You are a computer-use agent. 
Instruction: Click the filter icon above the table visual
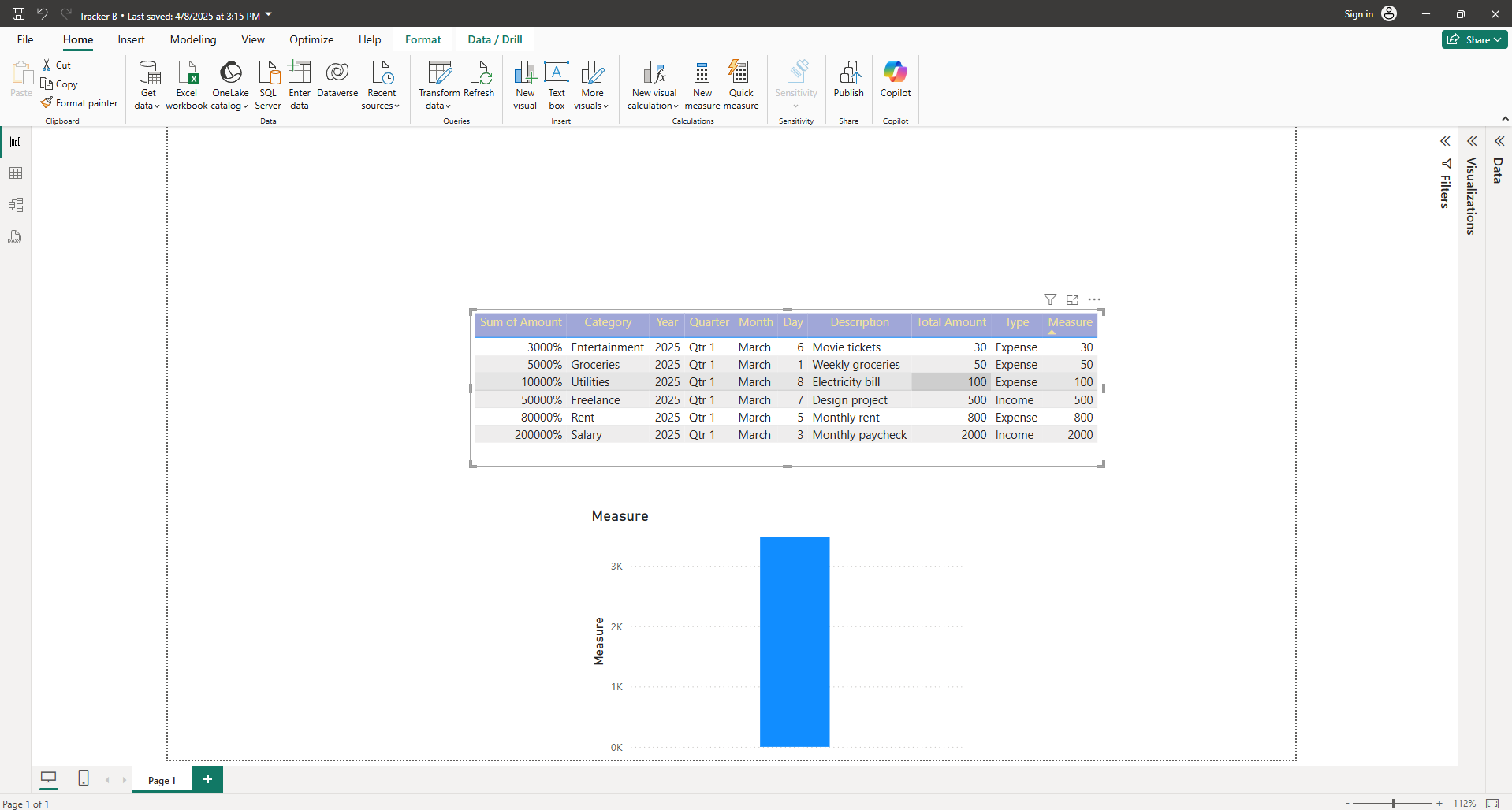click(1050, 299)
